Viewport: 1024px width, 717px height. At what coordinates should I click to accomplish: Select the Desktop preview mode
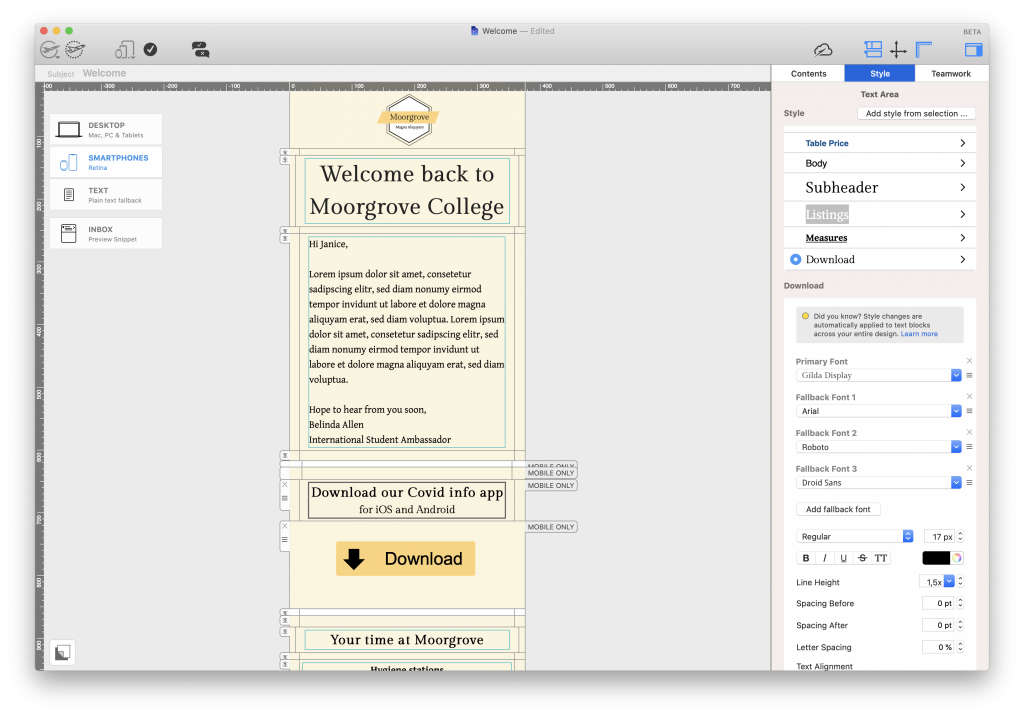coord(106,129)
